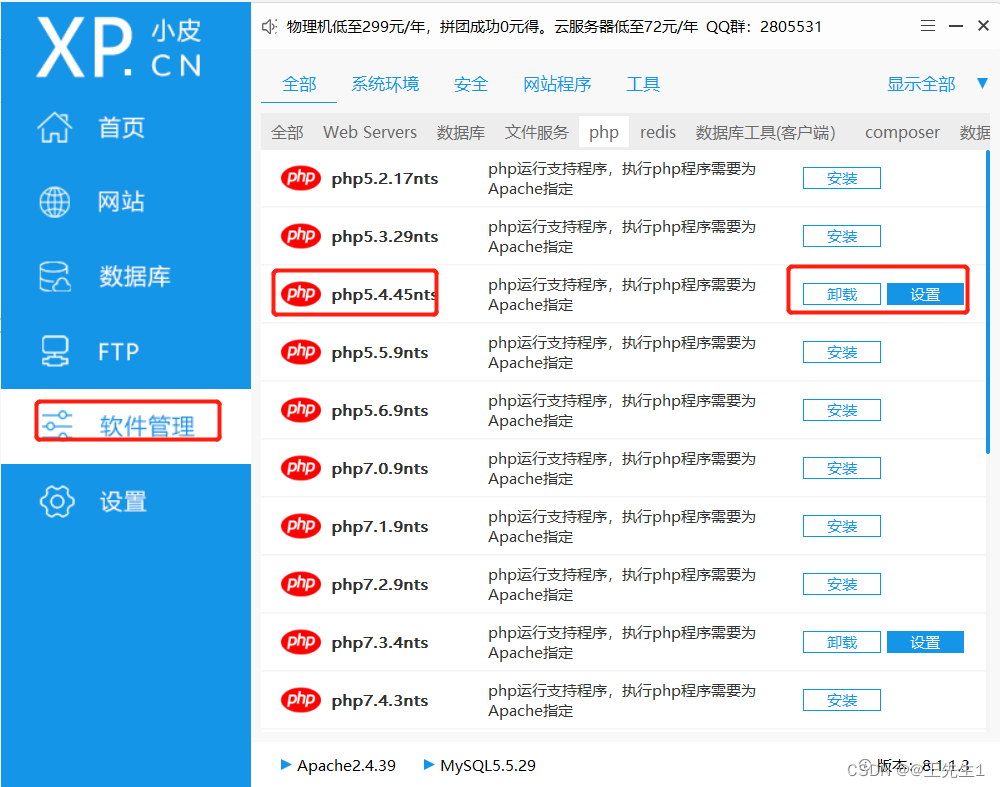Switch to the 系统环境 tab

point(385,84)
